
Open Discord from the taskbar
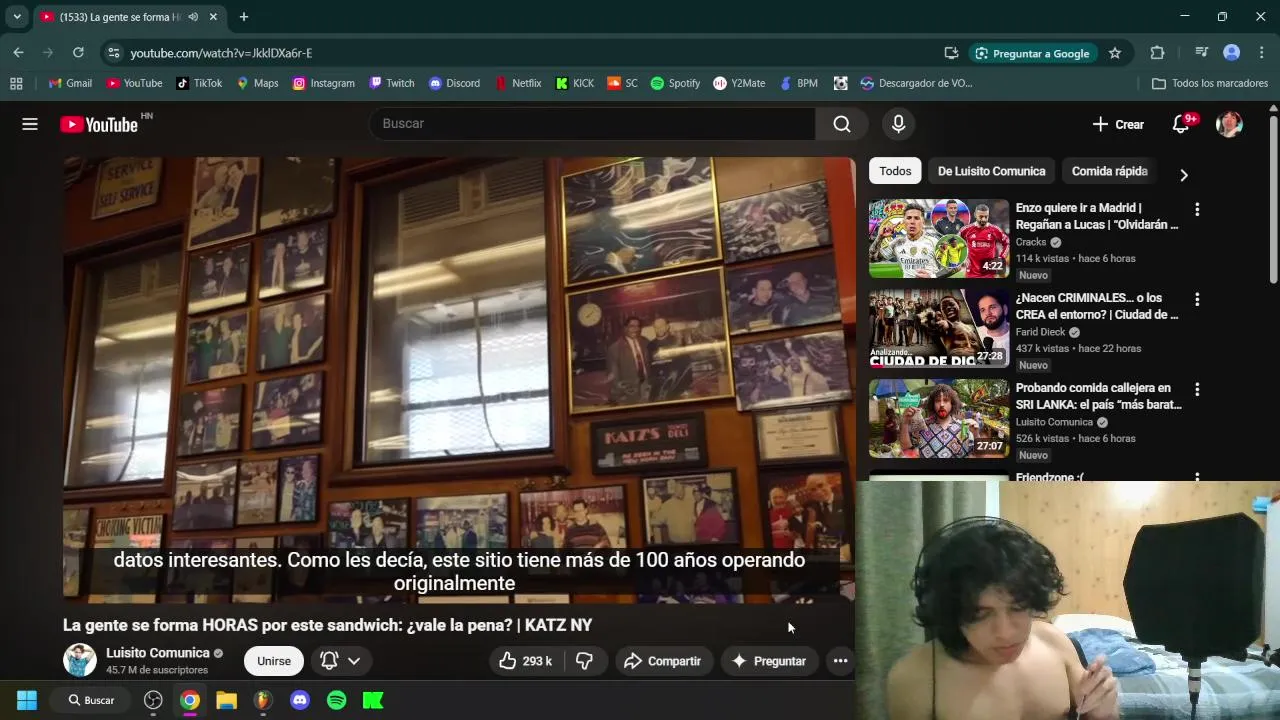(x=300, y=700)
